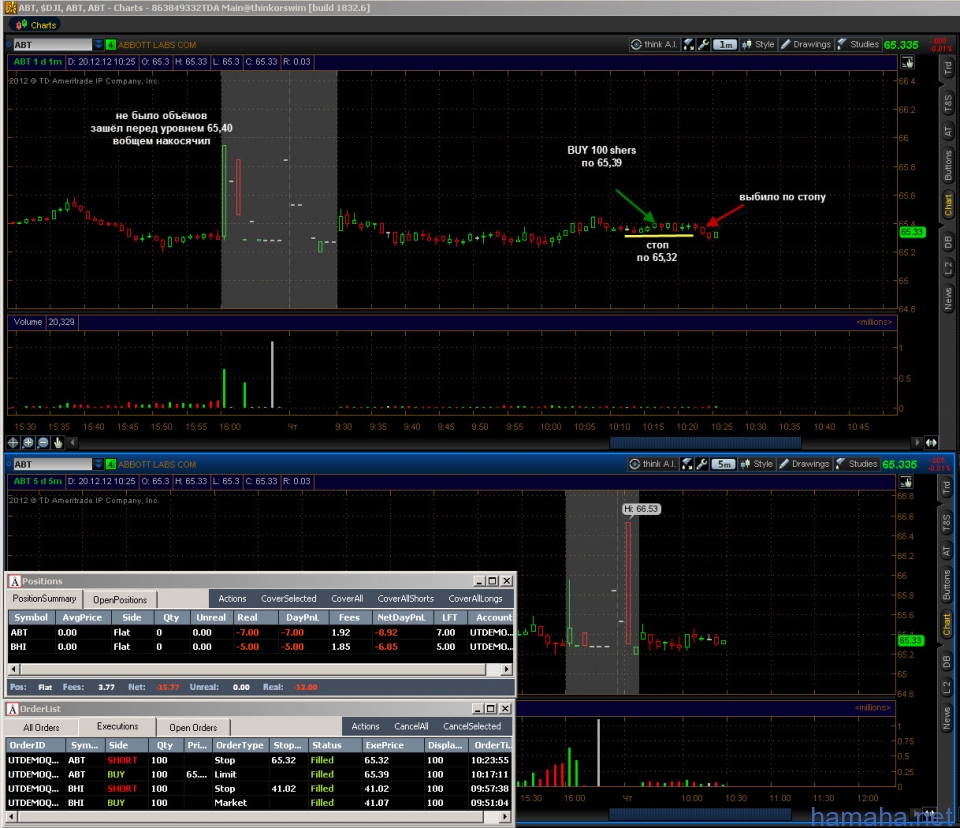Open AT sidebar tab in lower chart

[947, 551]
